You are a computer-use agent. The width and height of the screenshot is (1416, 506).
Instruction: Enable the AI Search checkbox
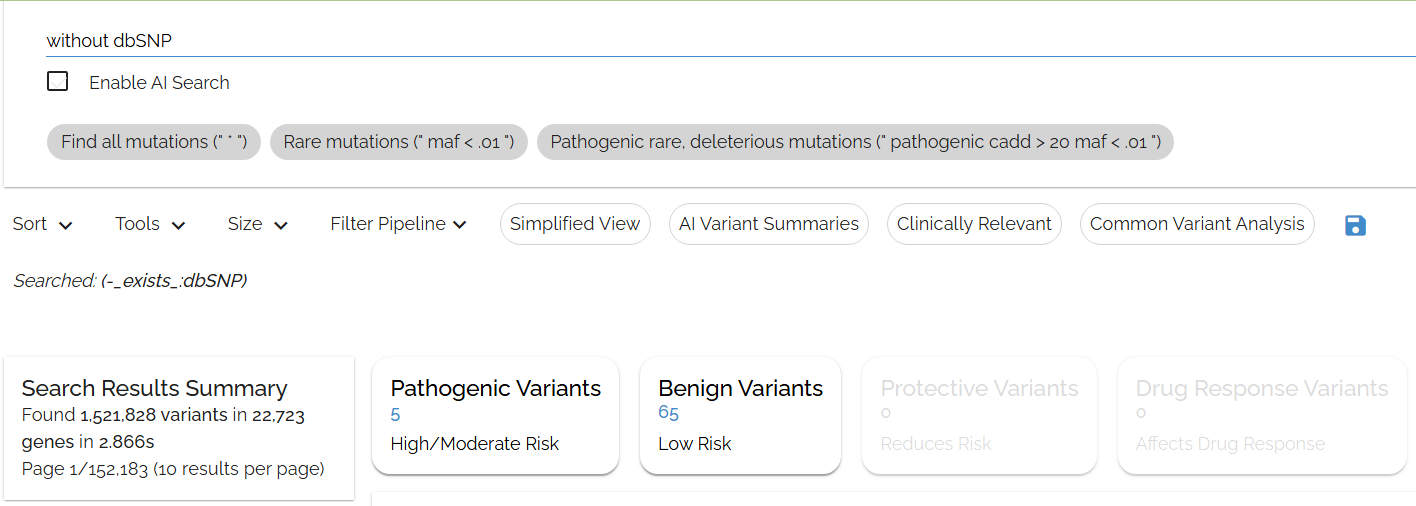(x=58, y=82)
